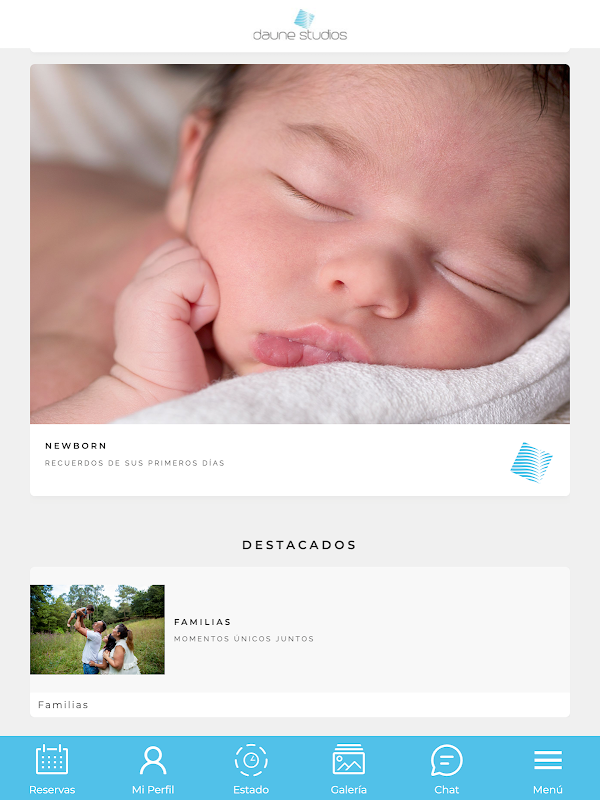Select the Reservas tab label

pos(52,789)
